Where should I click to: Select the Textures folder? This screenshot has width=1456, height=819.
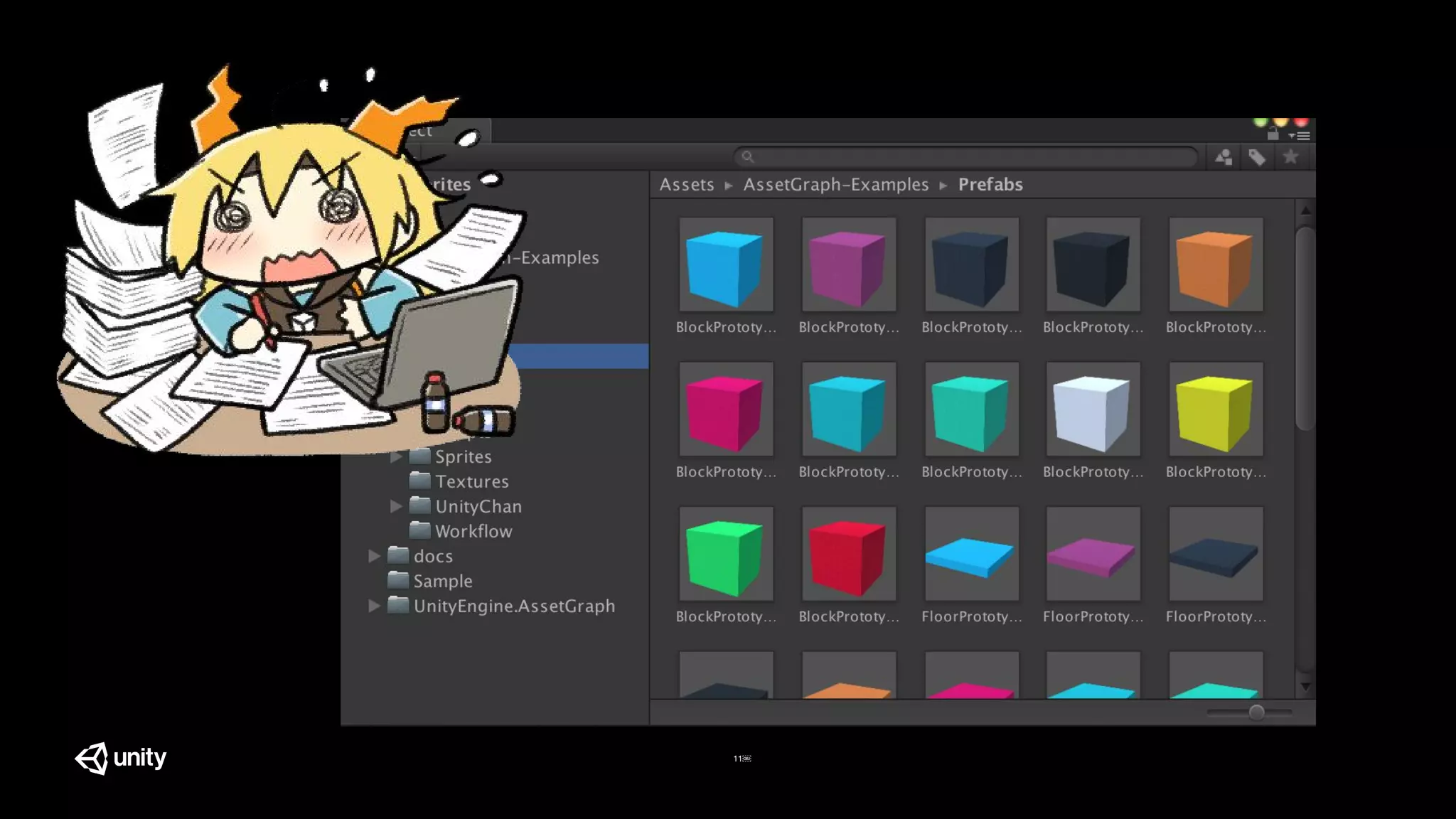[471, 481]
